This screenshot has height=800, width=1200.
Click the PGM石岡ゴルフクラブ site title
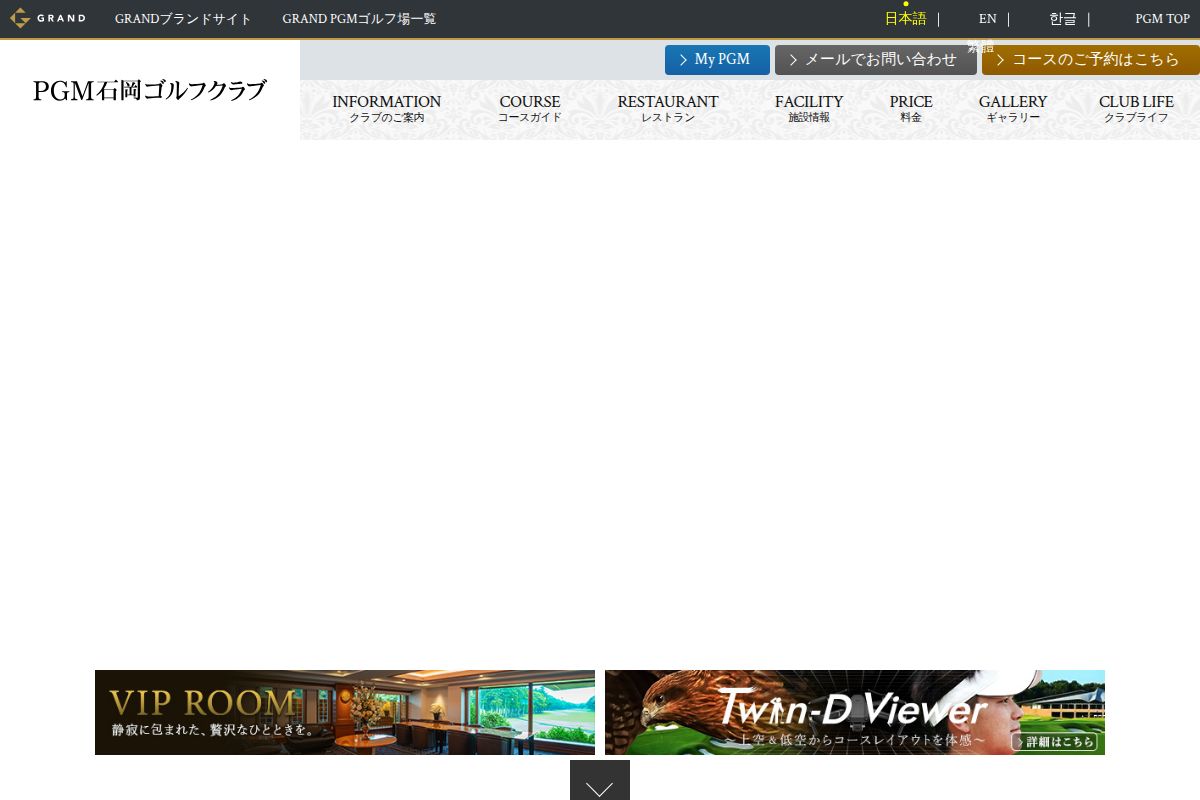[150, 91]
